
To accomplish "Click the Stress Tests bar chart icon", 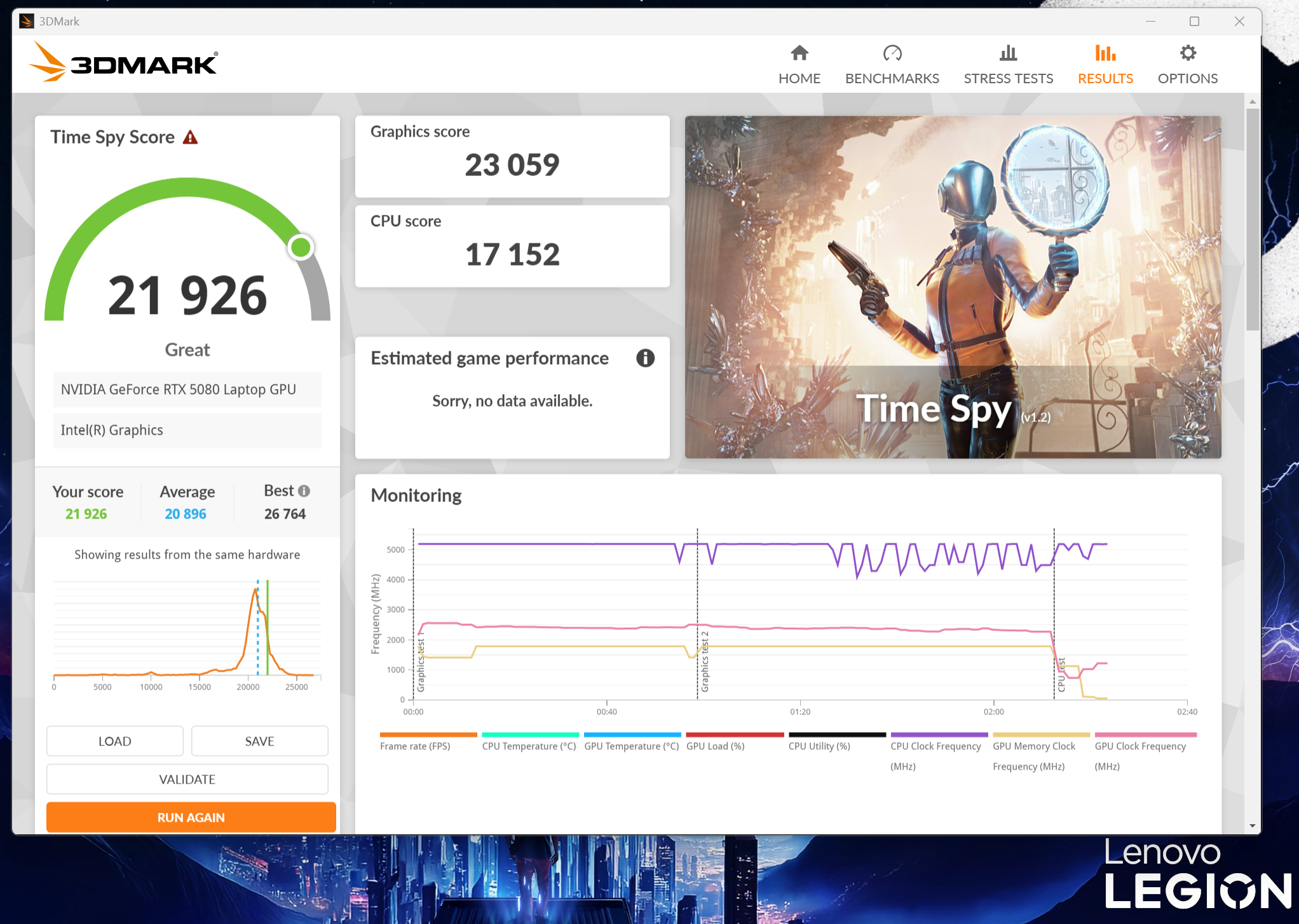I will [x=1009, y=53].
